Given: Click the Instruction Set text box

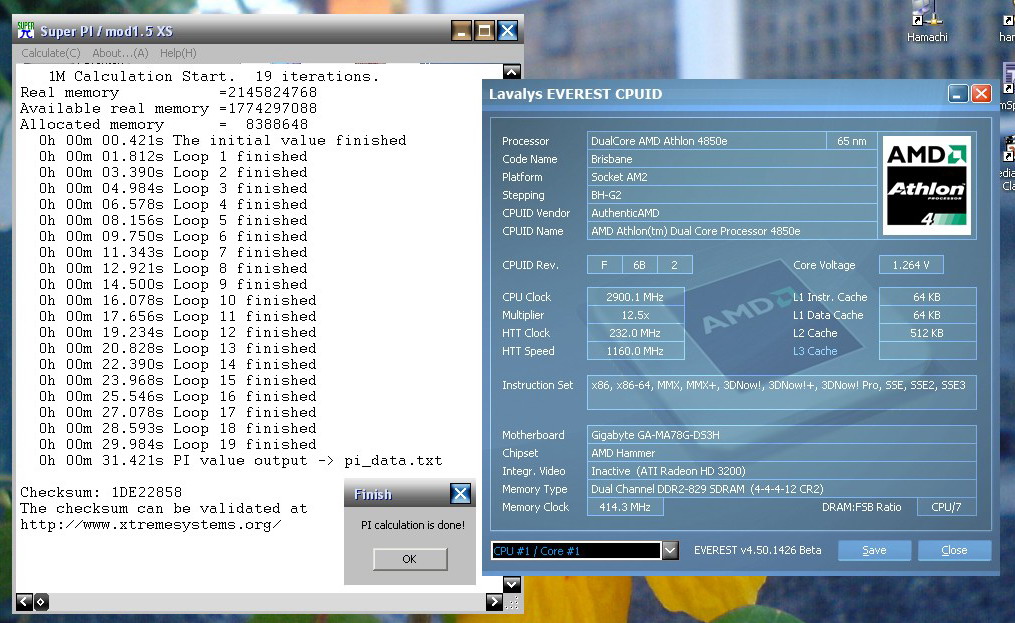Looking at the screenshot, I should tap(781, 392).
